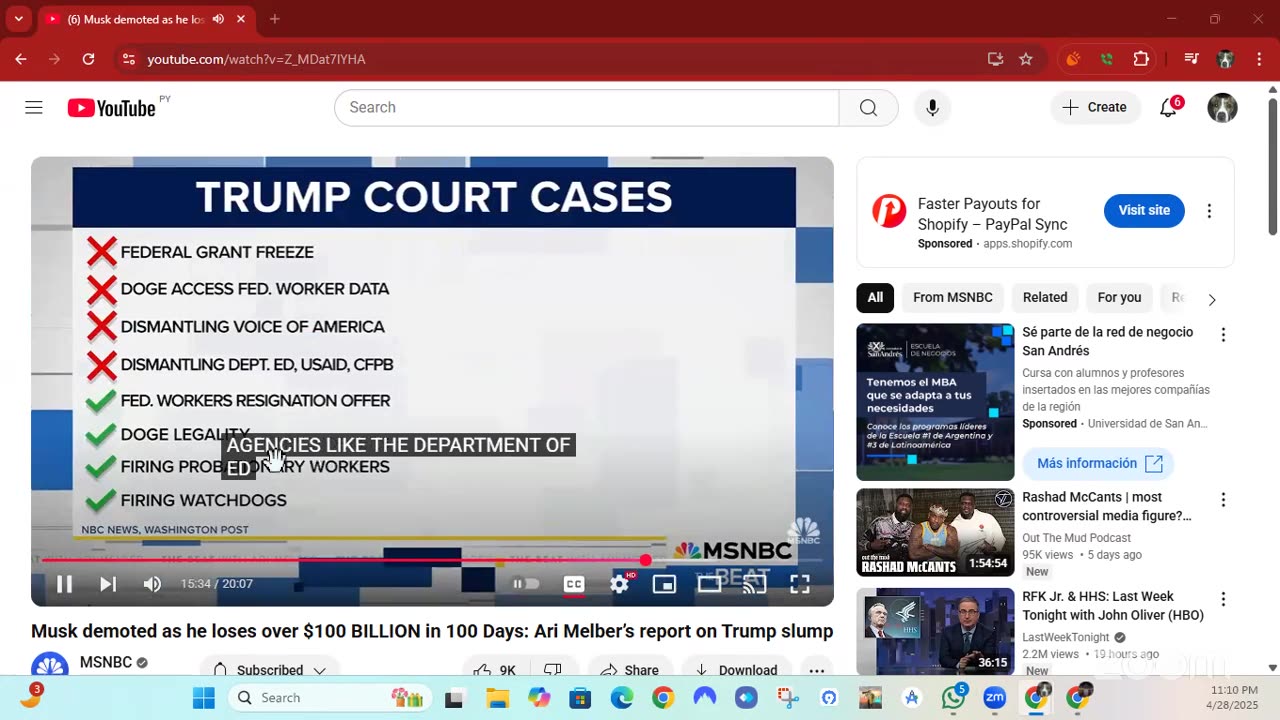Switch to miniplayer mode
Image resolution: width=1280 pixels, height=720 pixels.
664,584
